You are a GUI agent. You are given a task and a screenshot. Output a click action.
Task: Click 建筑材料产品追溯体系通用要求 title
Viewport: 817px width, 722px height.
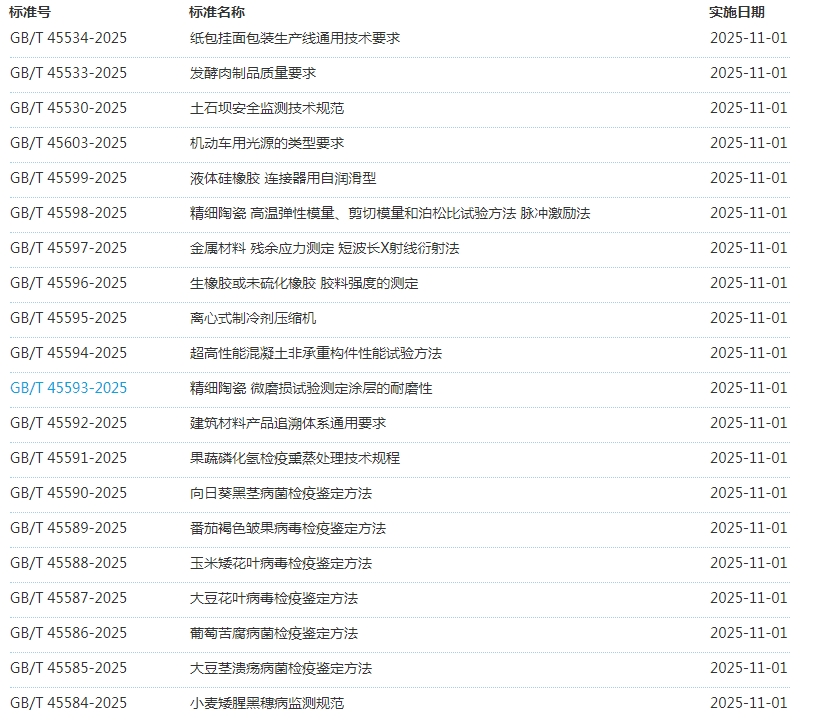click(288, 423)
